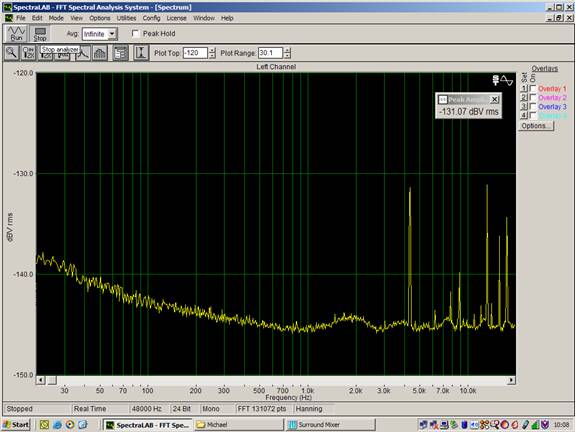Click the Plot Top input field
The height and width of the screenshot is (432, 575).
(196, 53)
